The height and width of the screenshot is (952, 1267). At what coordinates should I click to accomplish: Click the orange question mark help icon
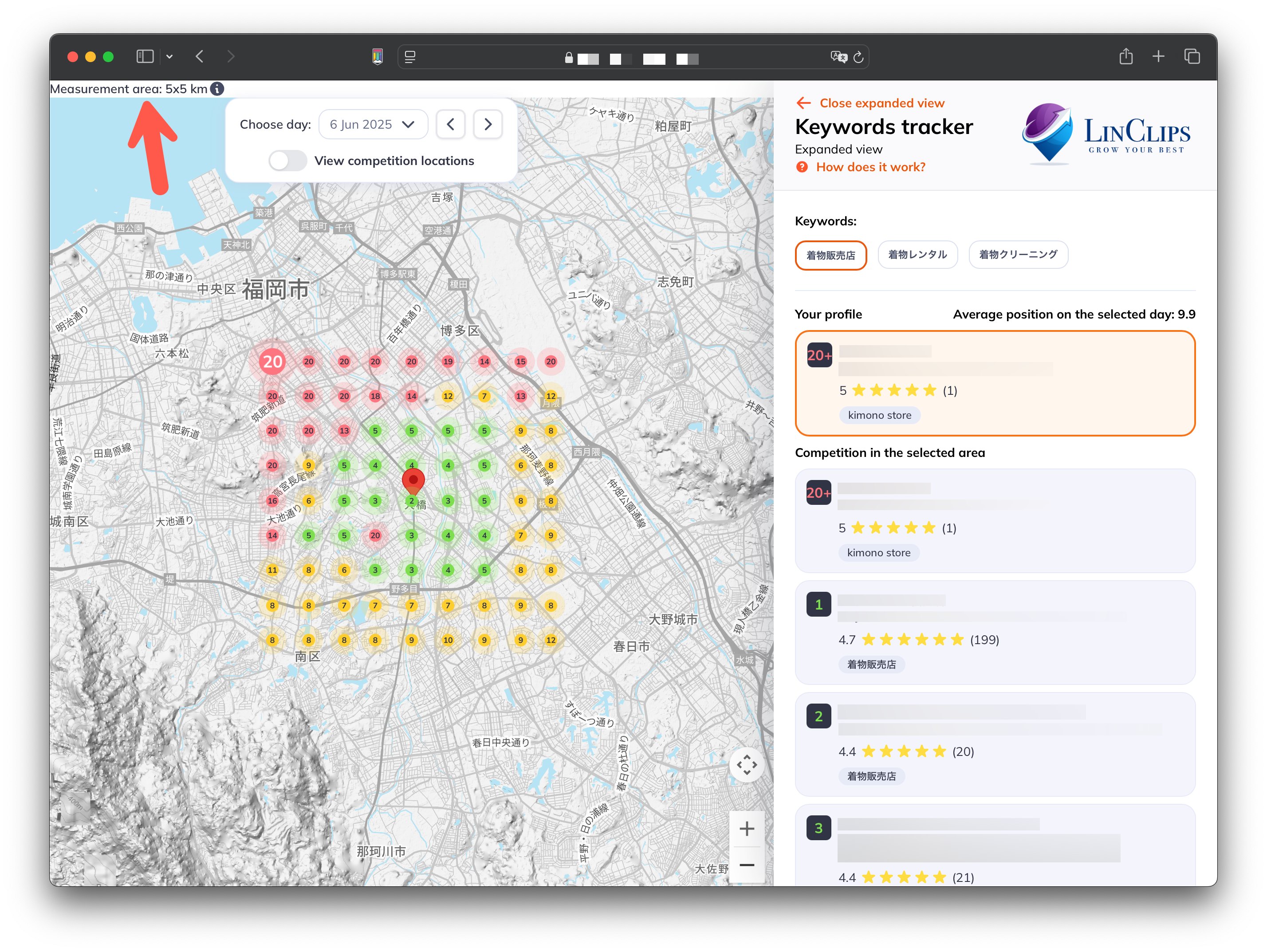(x=802, y=167)
